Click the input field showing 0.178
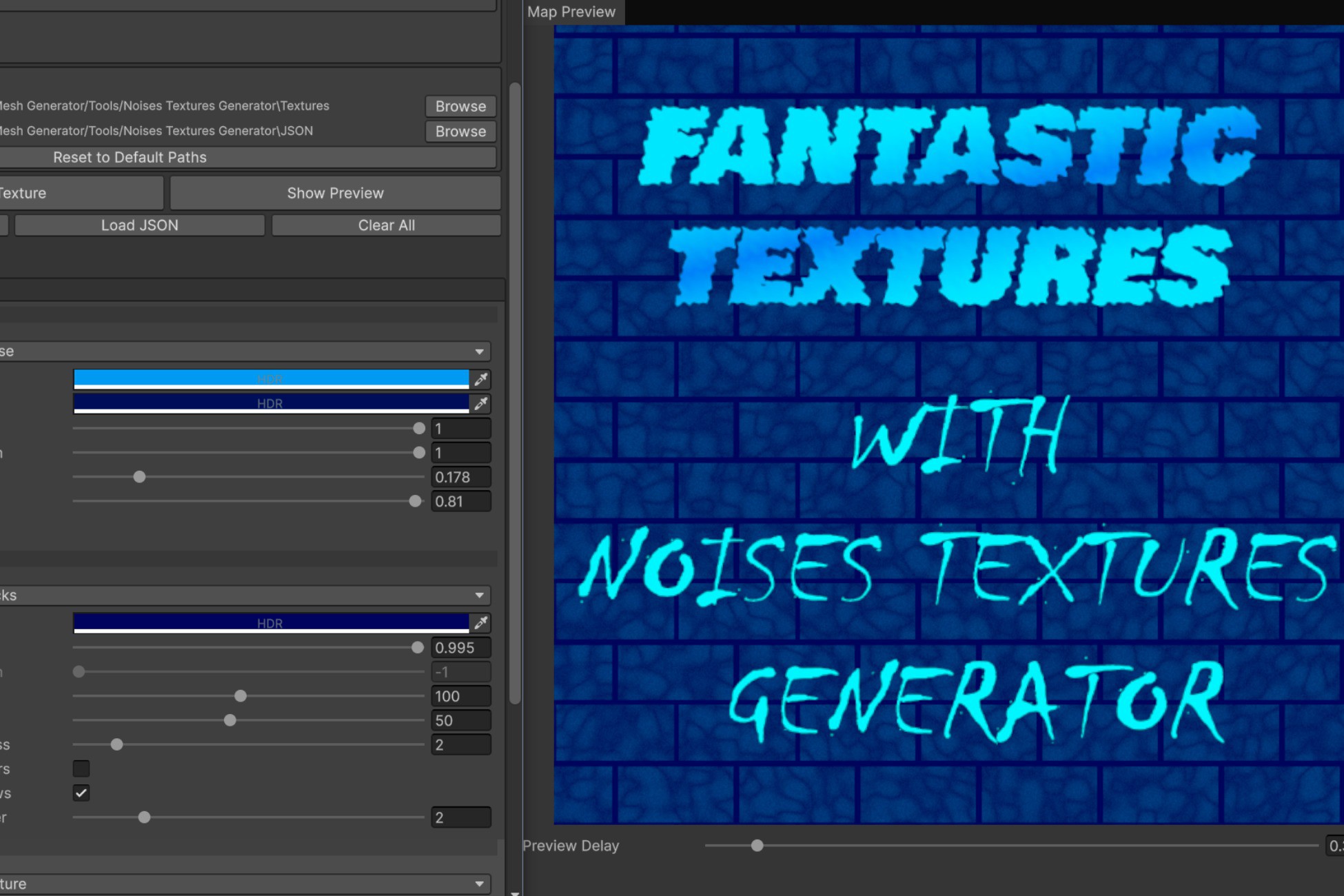This screenshot has width=1344, height=896. click(x=461, y=477)
